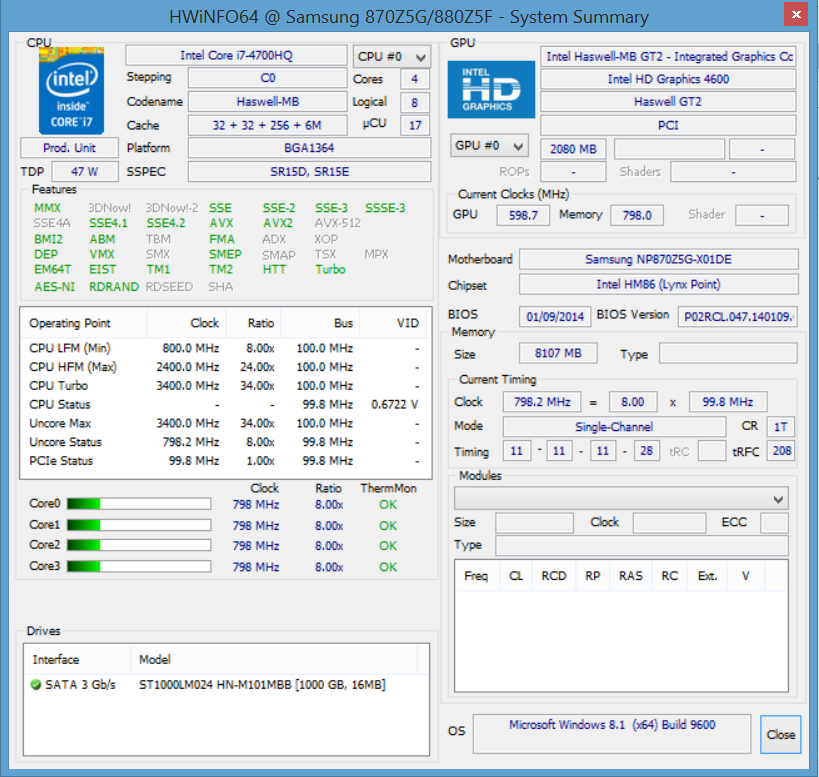This screenshot has height=777, width=819.
Task: Expand the memory Modules dropdown
Action: pyautogui.click(x=621, y=499)
